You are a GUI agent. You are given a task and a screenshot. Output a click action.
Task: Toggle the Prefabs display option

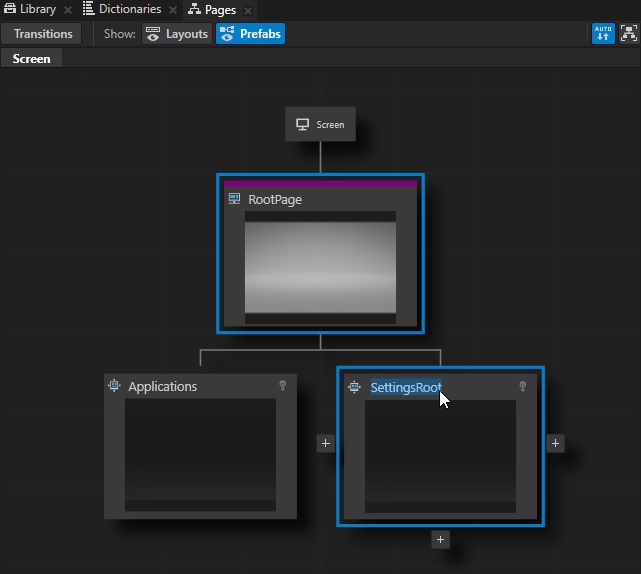click(x=250, y=34)
